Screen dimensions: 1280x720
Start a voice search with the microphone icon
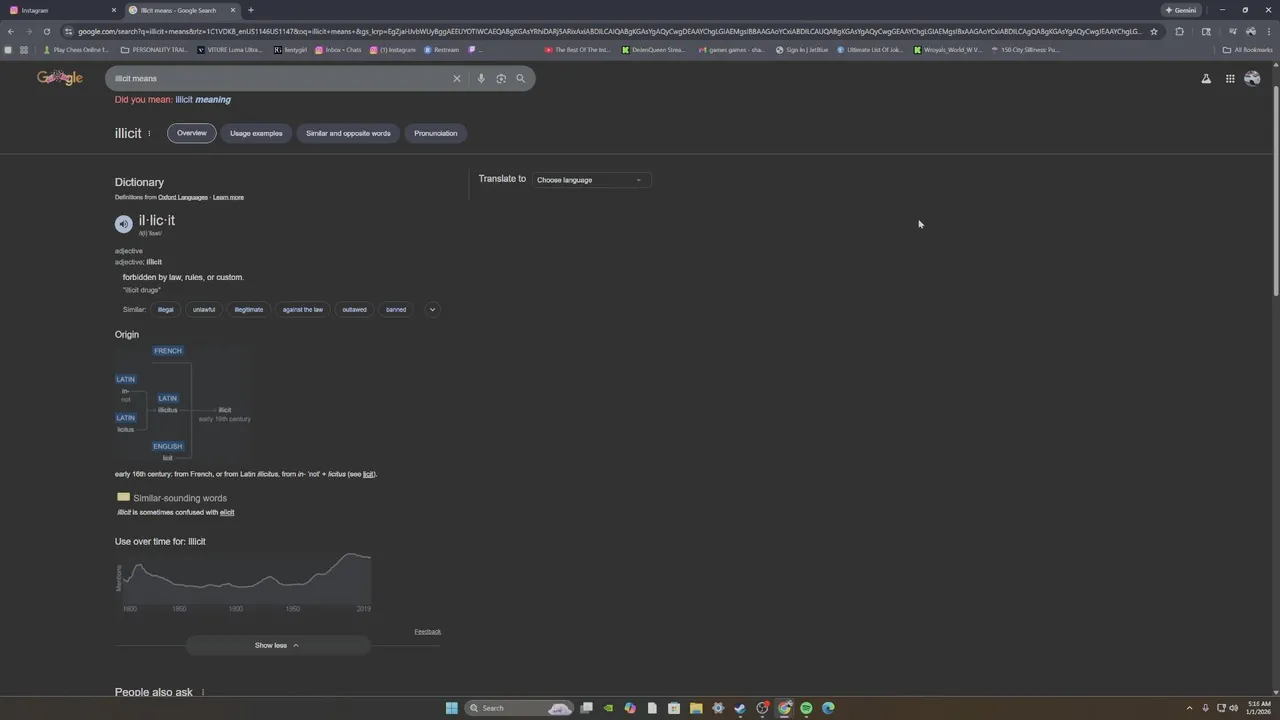481,78
